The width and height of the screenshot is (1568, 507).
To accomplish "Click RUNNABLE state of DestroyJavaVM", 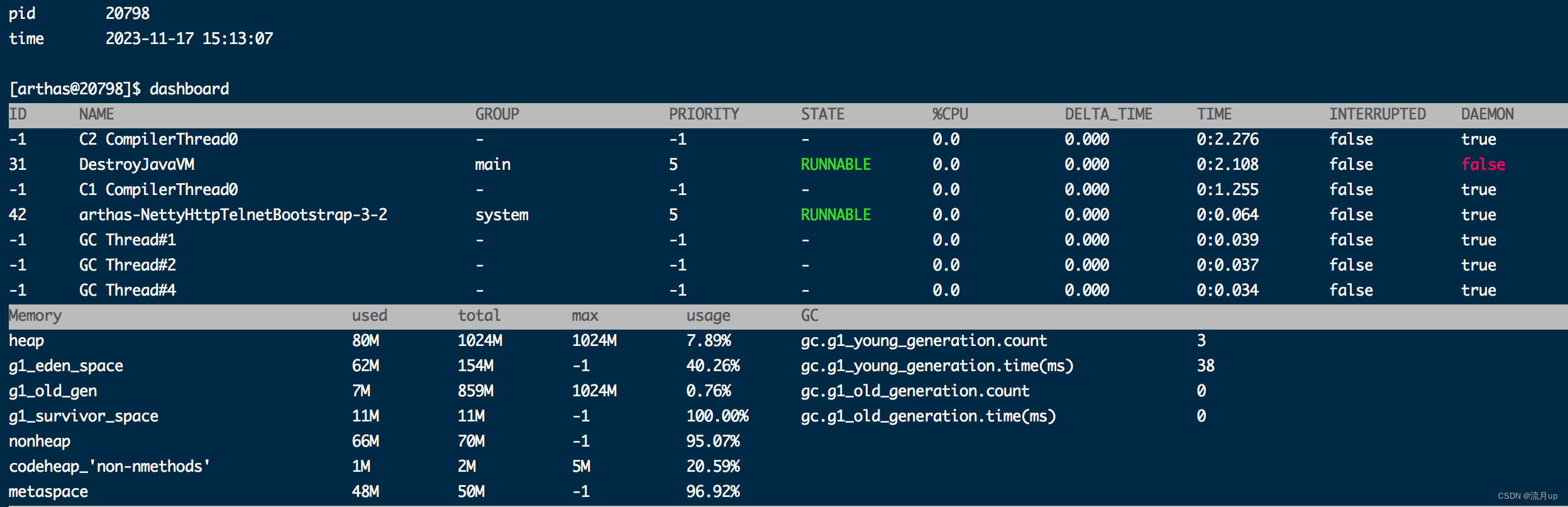I will [x=836, y=164].
